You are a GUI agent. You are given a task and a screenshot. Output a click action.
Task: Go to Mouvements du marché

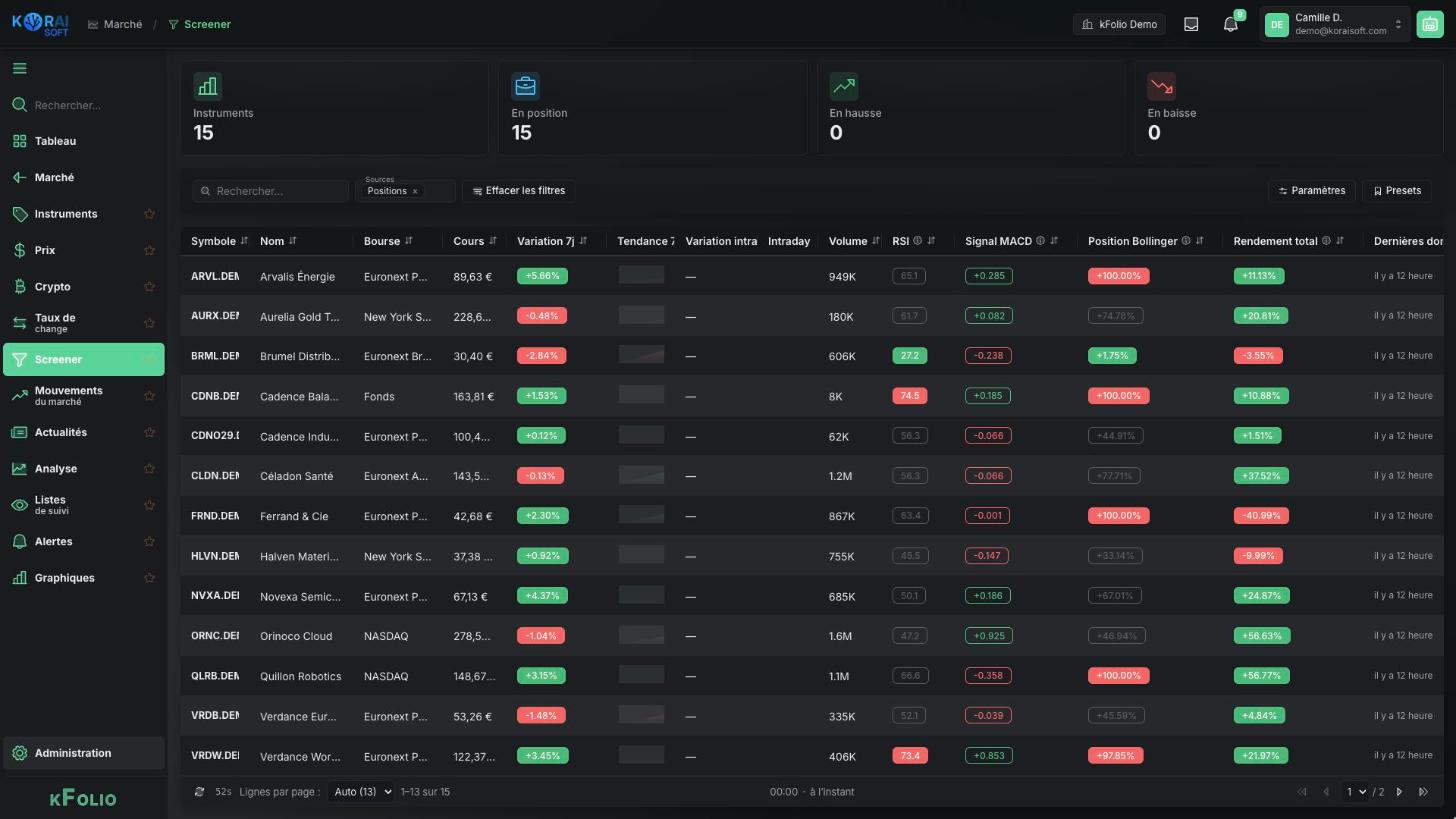pos(84,396)
